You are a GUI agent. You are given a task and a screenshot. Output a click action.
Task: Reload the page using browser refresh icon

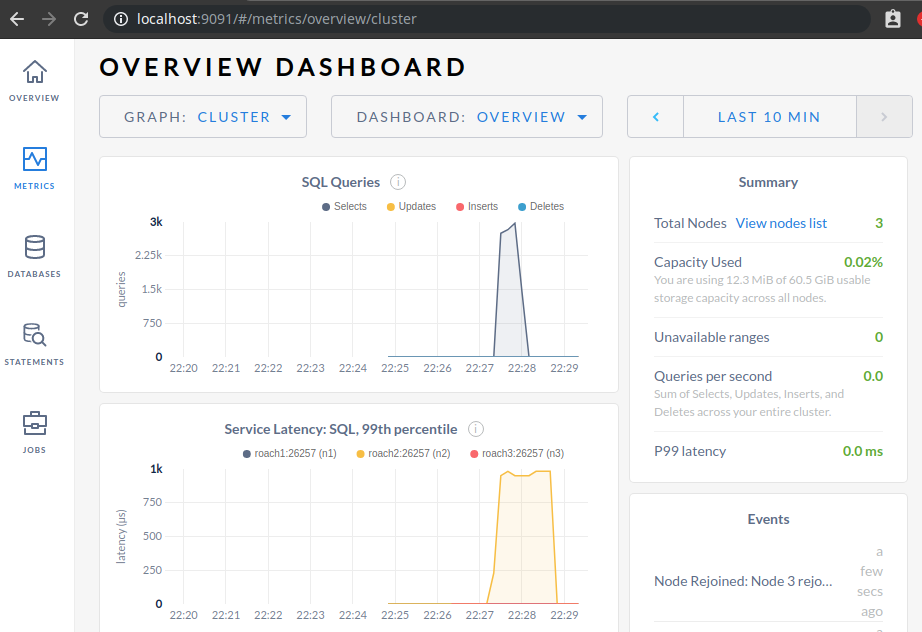(81, 19)
